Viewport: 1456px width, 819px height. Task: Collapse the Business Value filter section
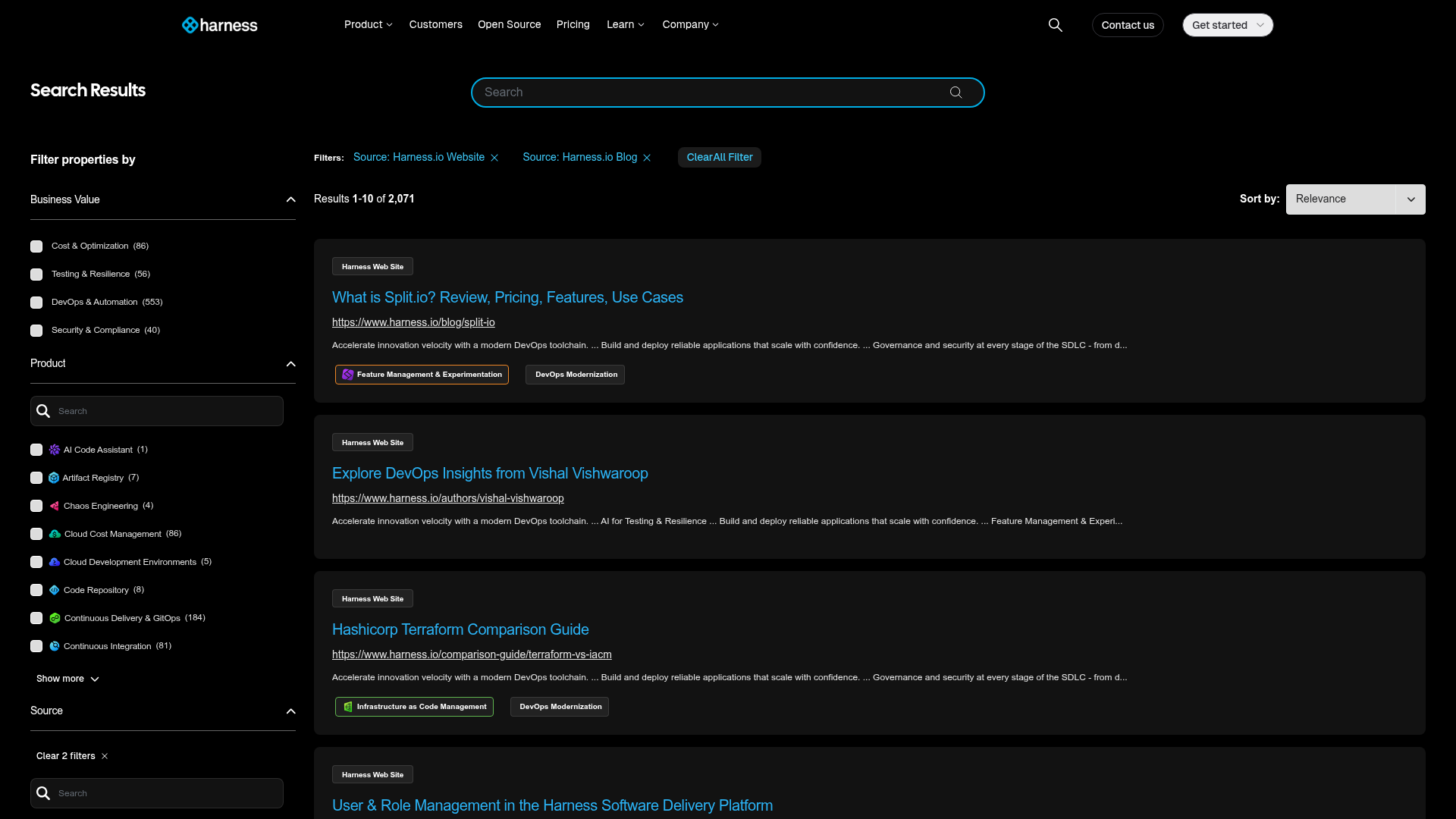pyautogui.click(x=290, y=199)
